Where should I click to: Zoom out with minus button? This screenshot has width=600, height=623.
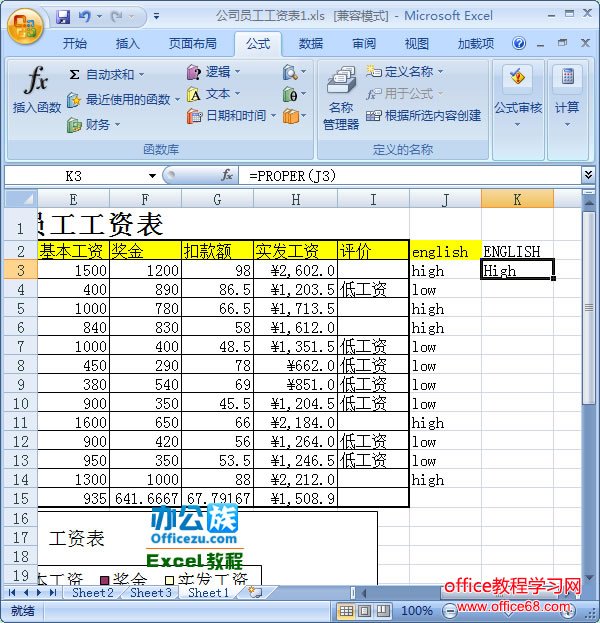[449, 610]
